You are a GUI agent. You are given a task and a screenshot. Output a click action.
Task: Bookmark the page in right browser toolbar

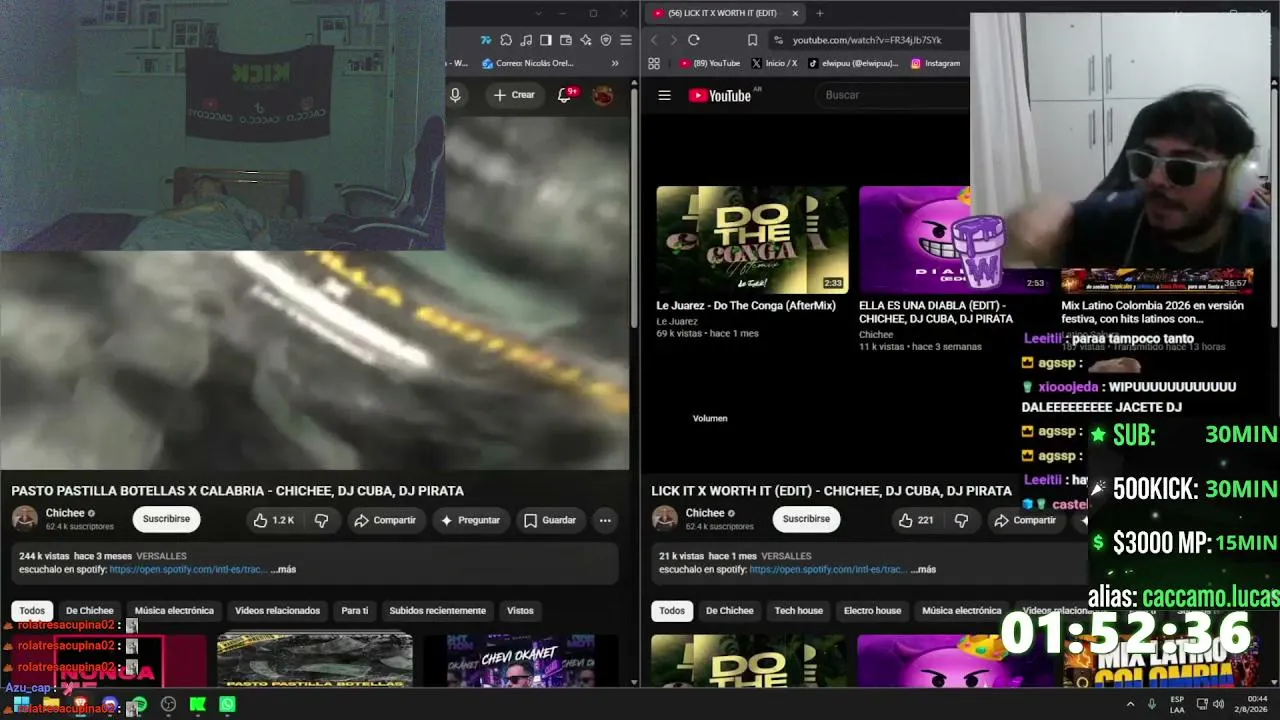point(752,40)
